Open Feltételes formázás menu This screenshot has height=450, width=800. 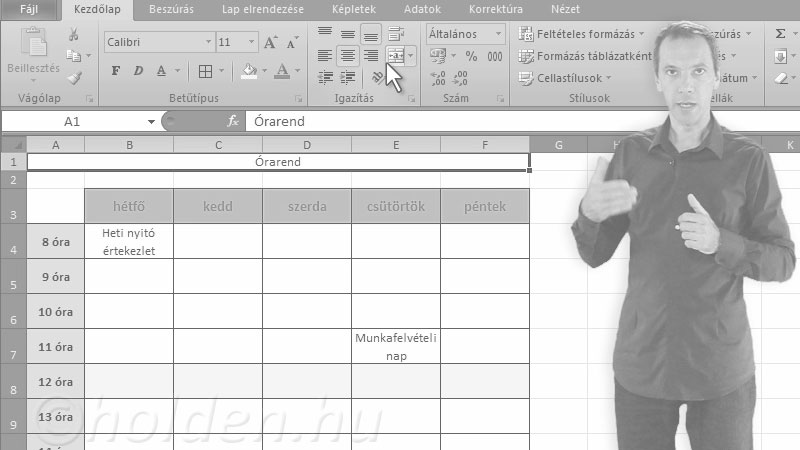pyautogui.click(x=581, y=34)
